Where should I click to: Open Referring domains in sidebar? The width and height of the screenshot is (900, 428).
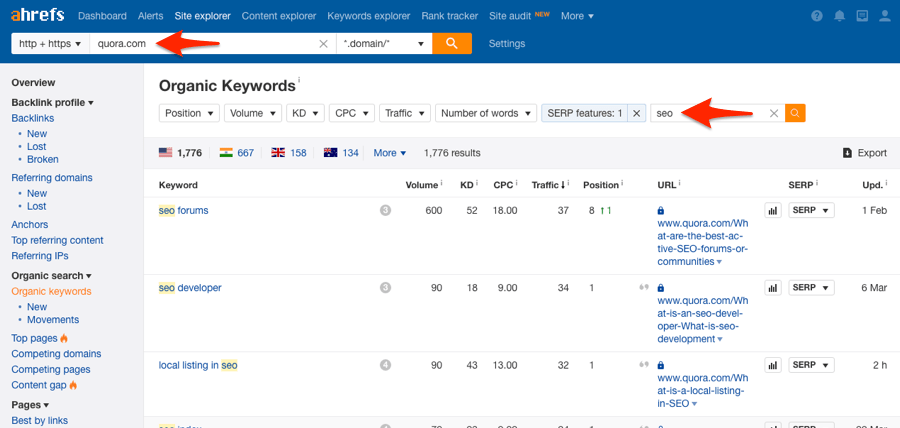52,178
